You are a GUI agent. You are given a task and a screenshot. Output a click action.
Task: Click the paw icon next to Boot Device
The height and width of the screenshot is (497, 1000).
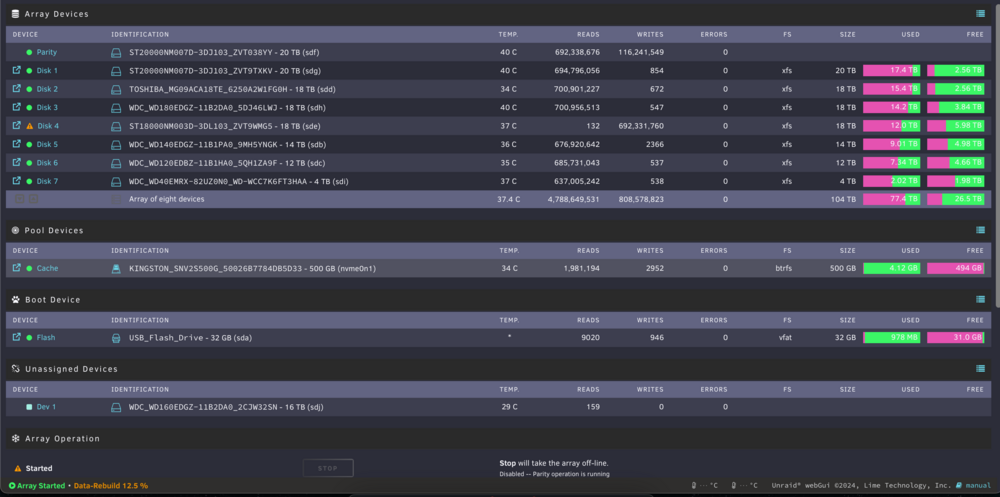point(16,299)
